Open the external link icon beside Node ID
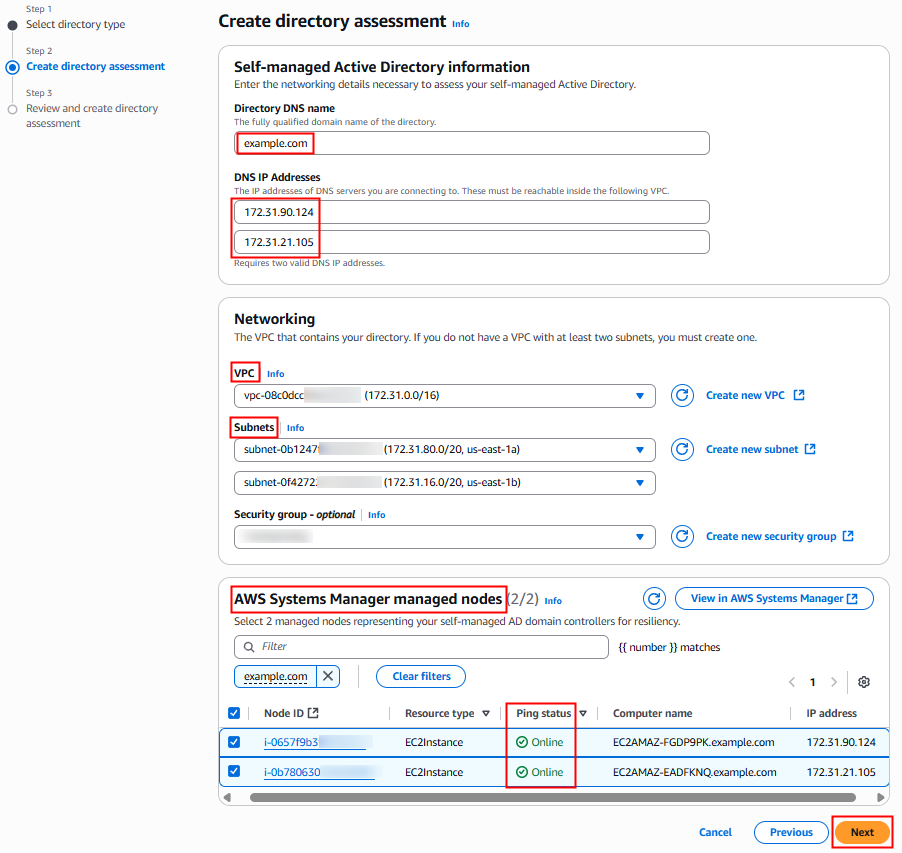The height and width of the screenshot is (853, 902). click(x=313, y=713)
